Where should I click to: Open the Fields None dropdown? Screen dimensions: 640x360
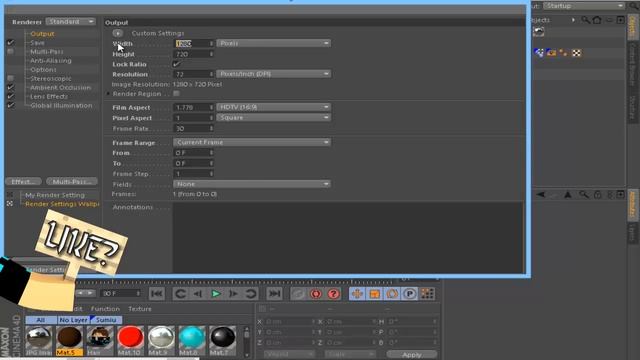pos(252,184)
